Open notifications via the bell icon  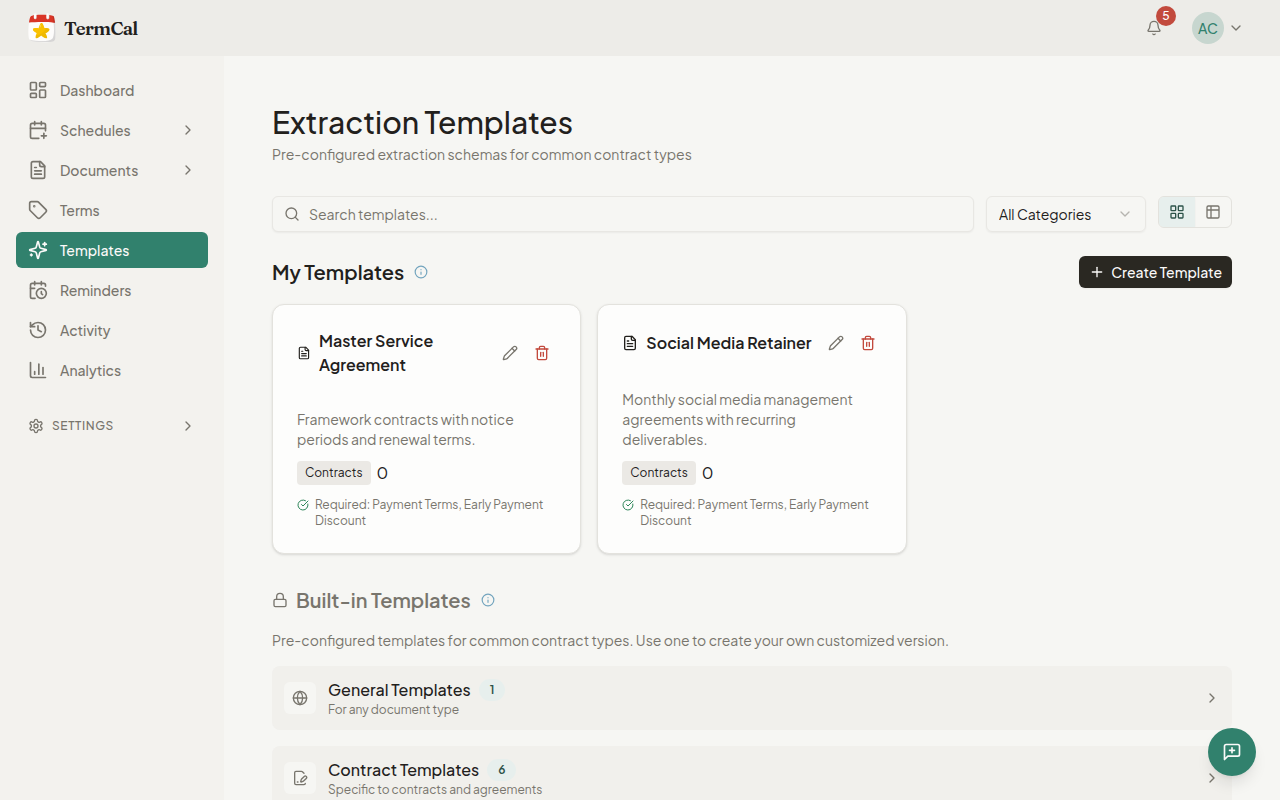1153,27
